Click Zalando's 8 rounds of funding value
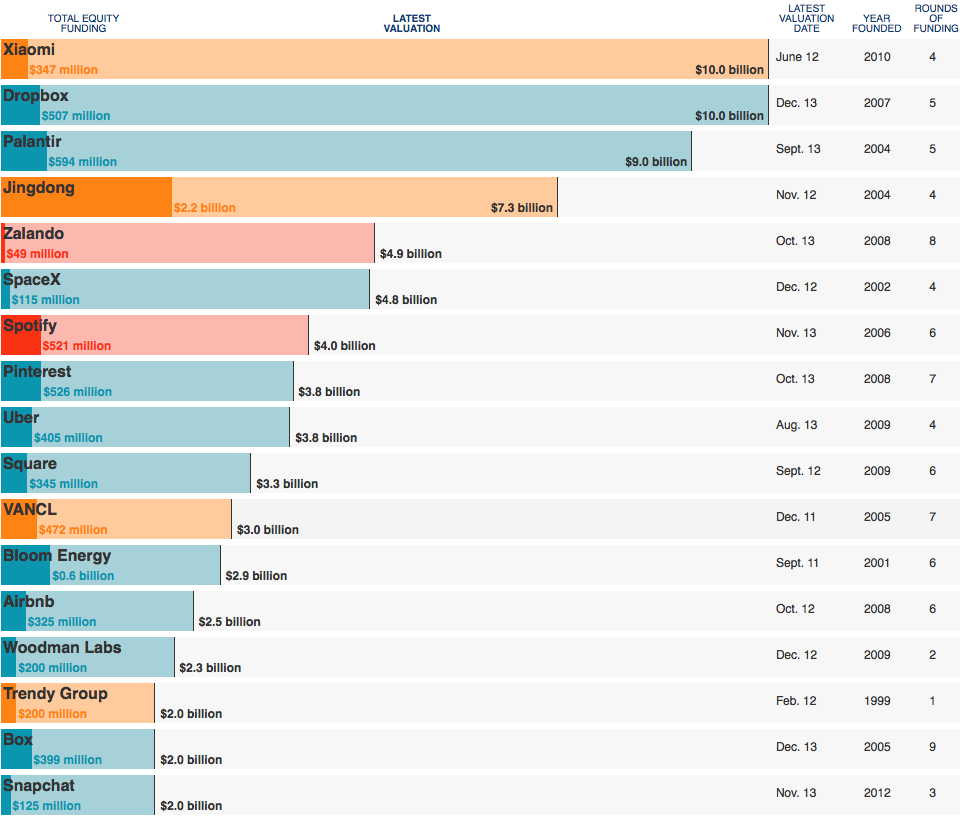 coord(933,240)
